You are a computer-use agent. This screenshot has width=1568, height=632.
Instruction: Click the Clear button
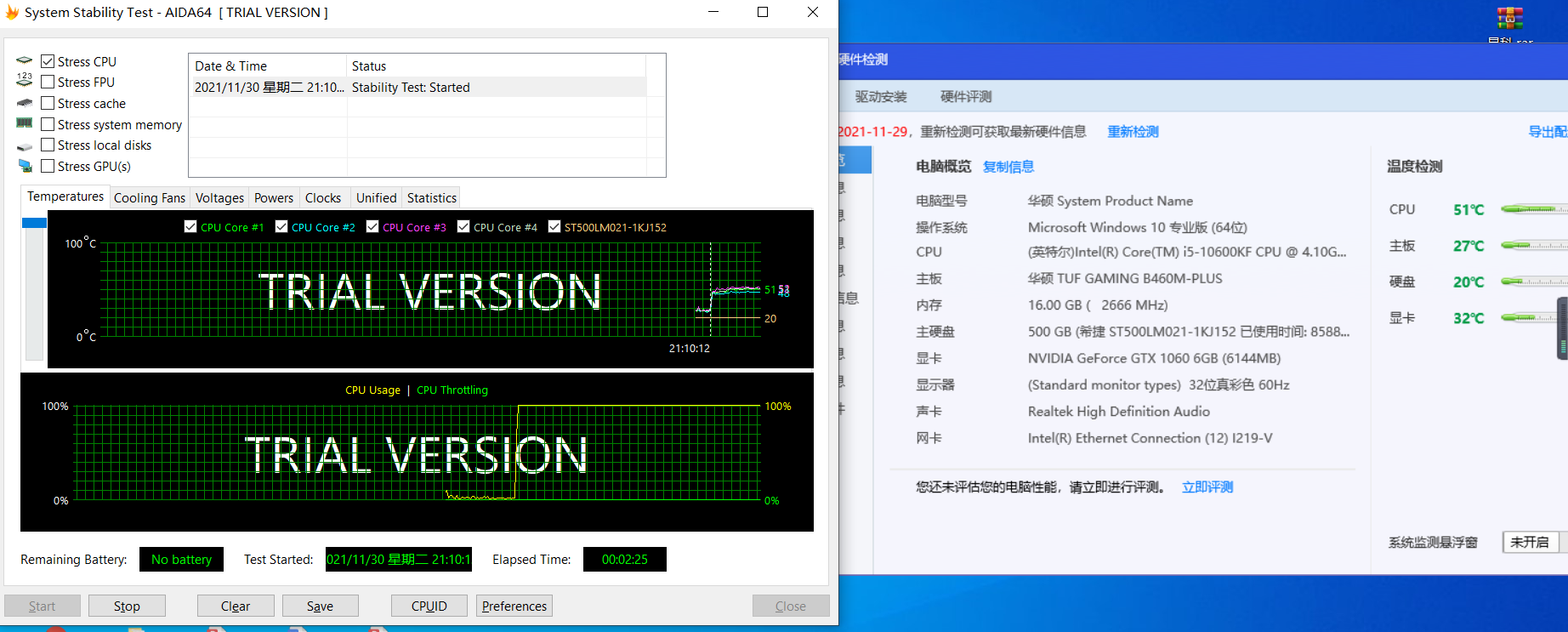tap(236, 606)
